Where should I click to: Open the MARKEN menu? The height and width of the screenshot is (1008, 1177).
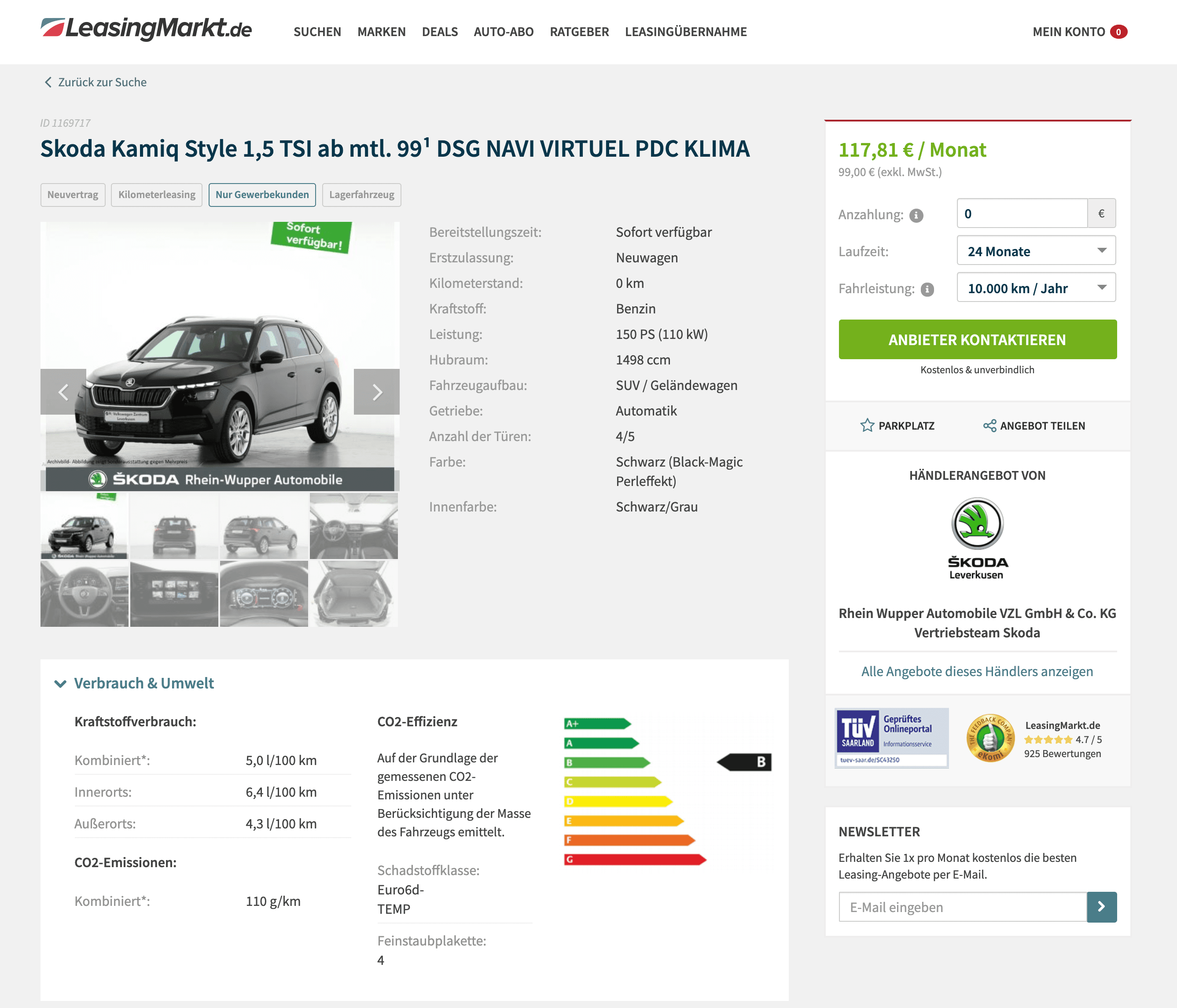(x=382, y=32)
